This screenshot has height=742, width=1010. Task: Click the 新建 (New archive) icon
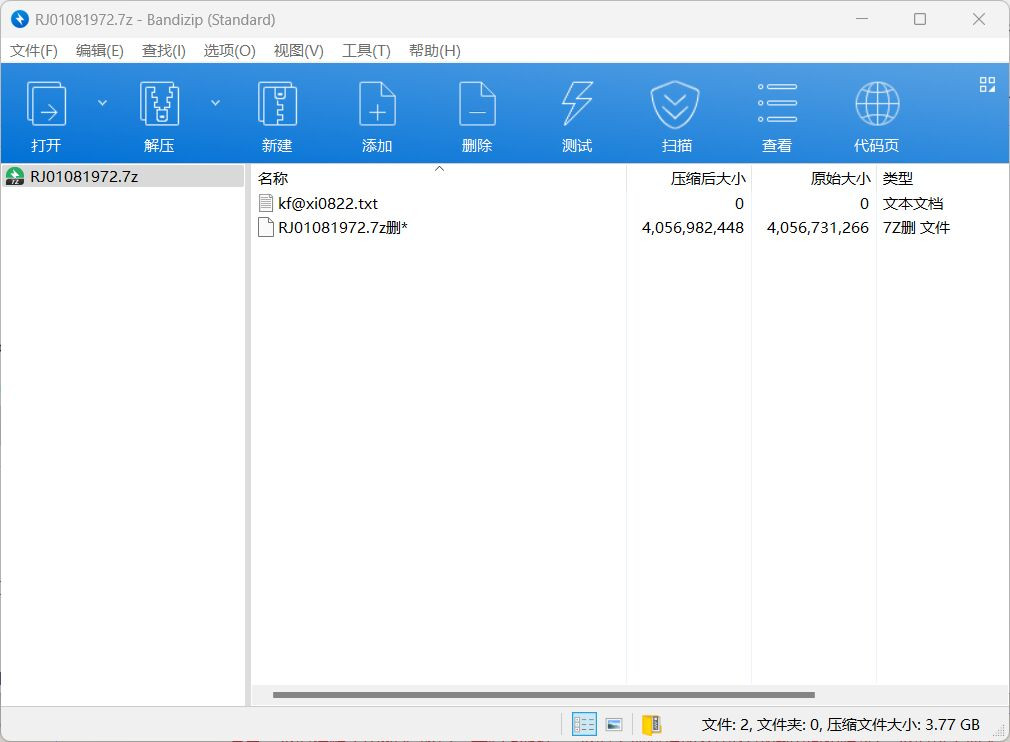pyautogui.click(x=277, y=104)
